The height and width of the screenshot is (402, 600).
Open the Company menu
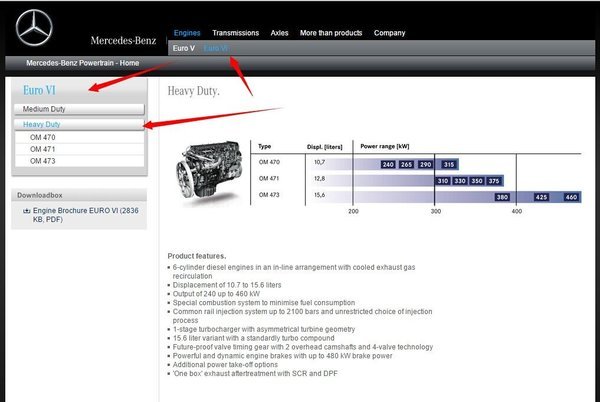coord(389,33)
